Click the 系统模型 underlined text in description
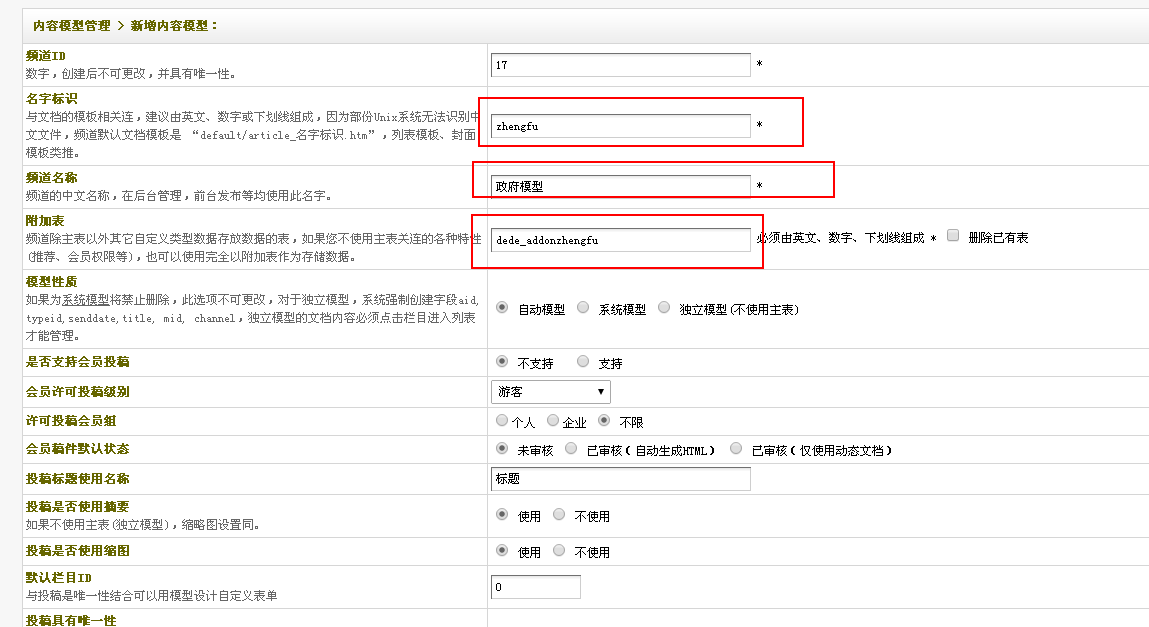The height and width of the screenshot is (627, 1149). 86,300
